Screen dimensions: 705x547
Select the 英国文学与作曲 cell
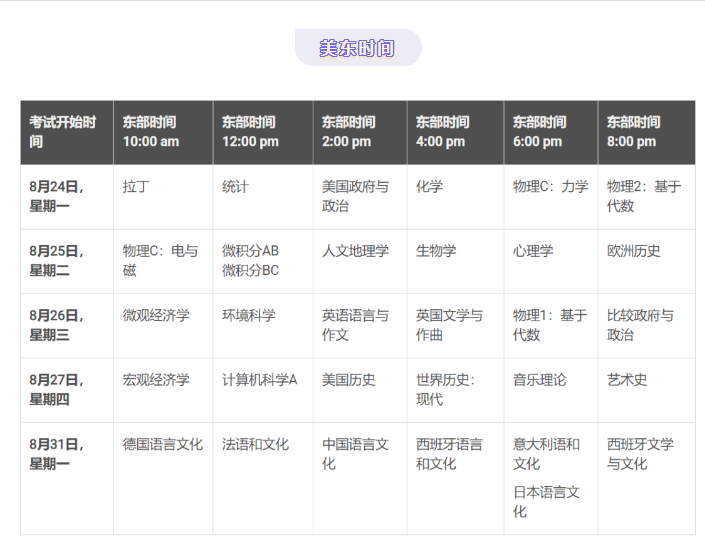(x=449, y=325)
